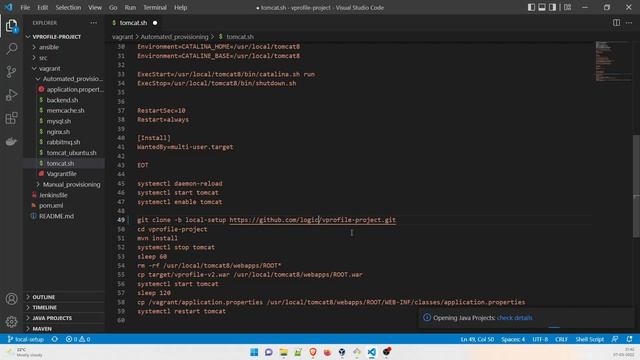Open the Chat app from the taskbar
The width and height of the screenshot is (640, 360).
pyautogui.click(x=269, y=352)
